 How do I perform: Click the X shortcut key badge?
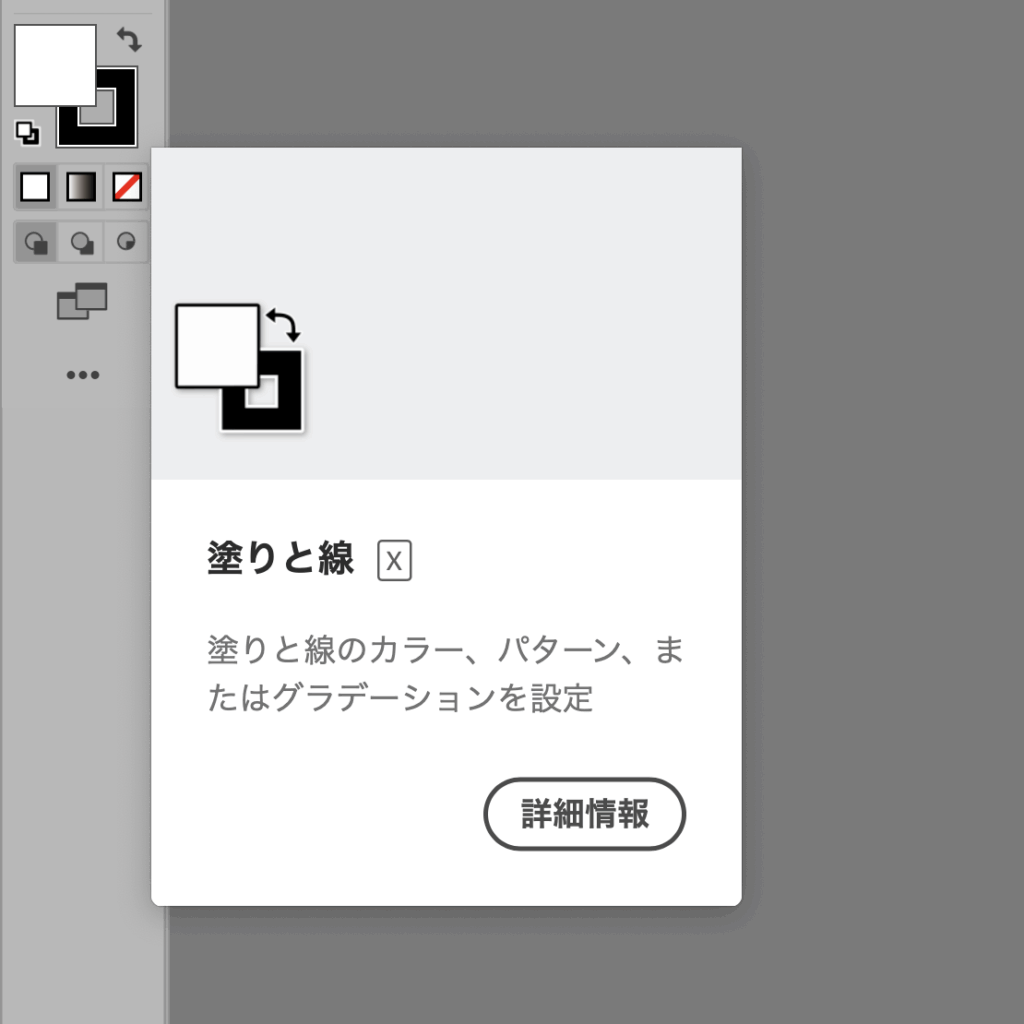(x=394, y=560)
